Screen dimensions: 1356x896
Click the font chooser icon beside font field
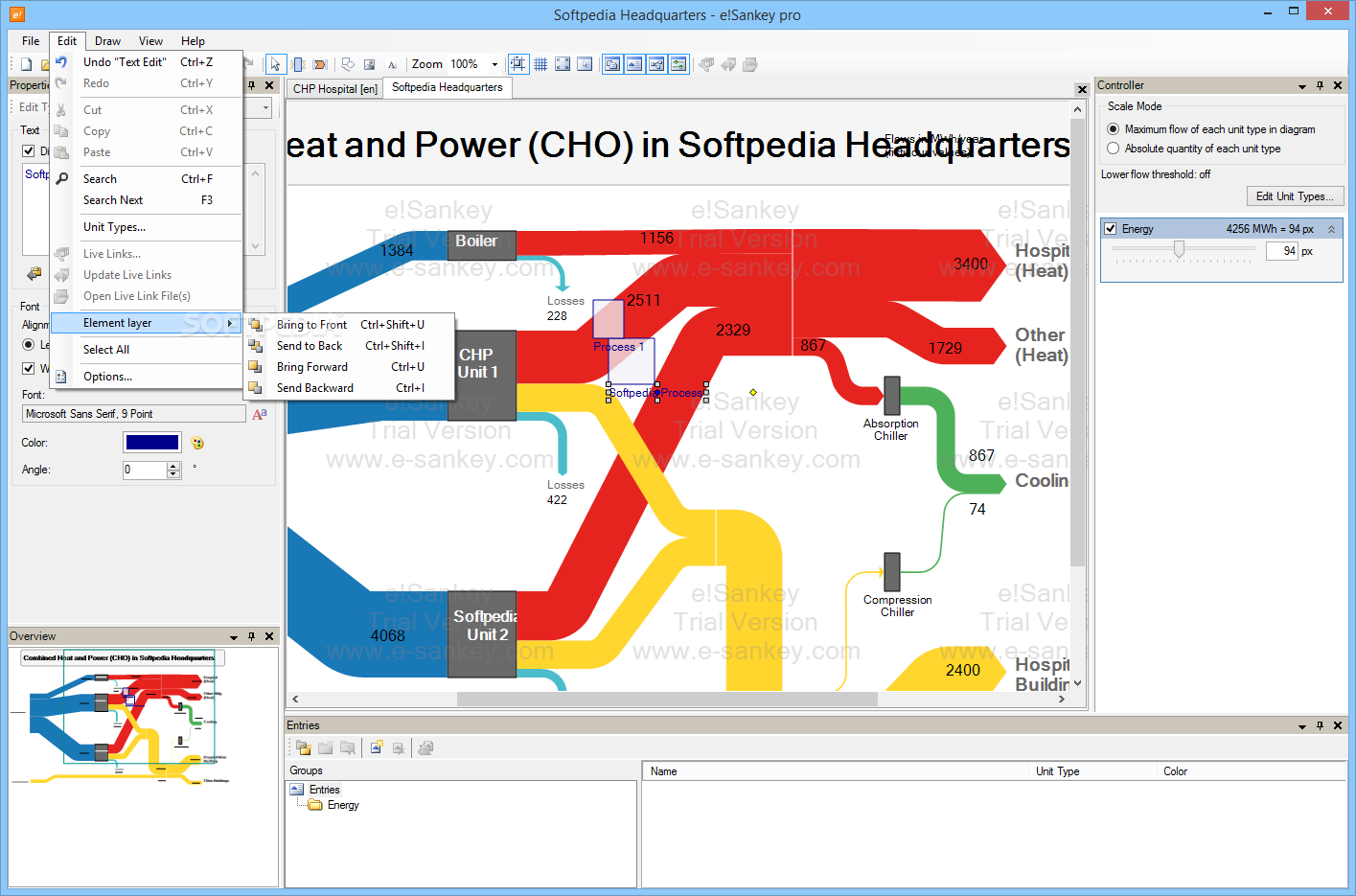[x=260, y=414]
